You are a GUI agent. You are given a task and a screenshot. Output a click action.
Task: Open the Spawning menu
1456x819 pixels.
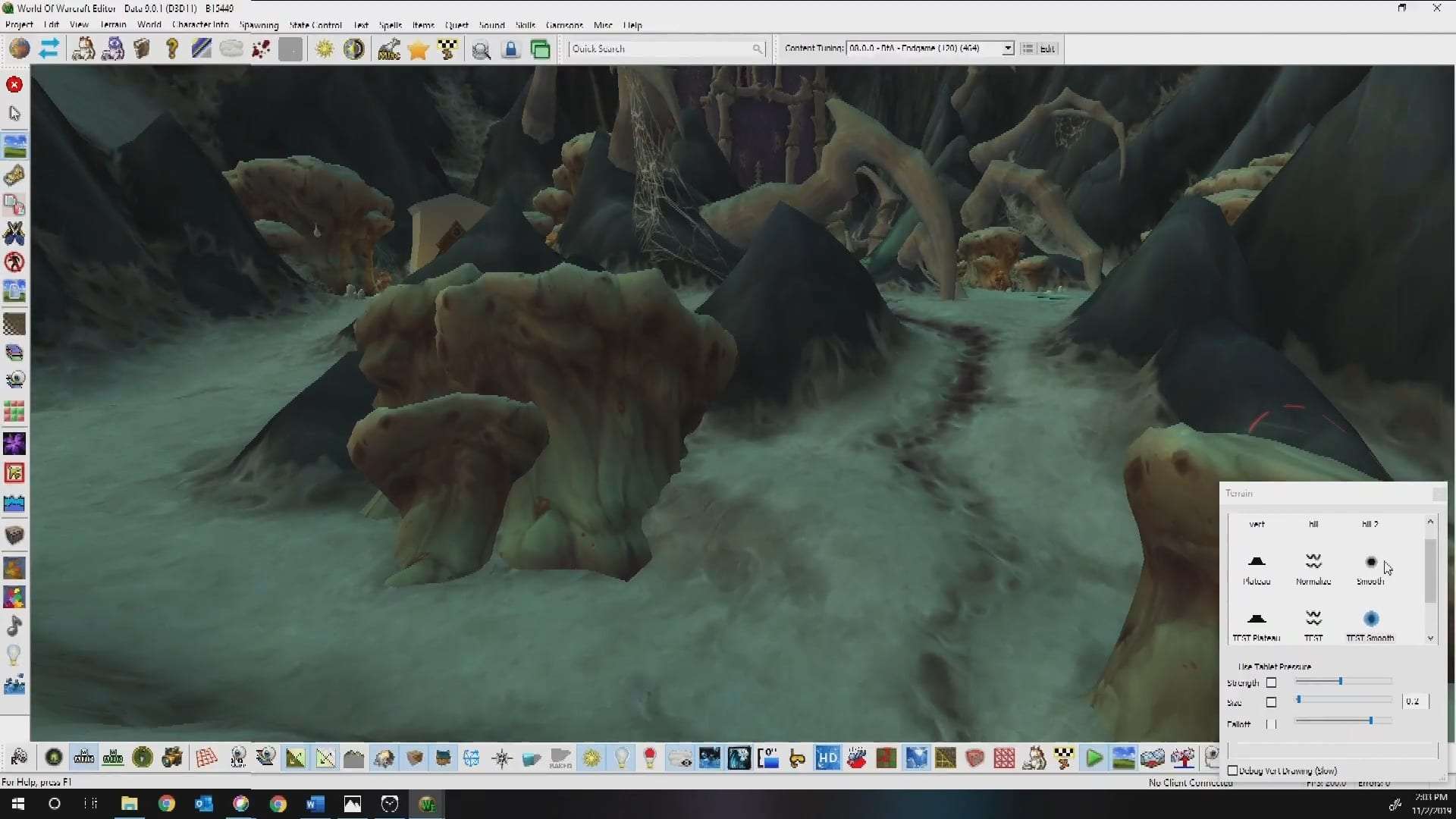(259, 25)
